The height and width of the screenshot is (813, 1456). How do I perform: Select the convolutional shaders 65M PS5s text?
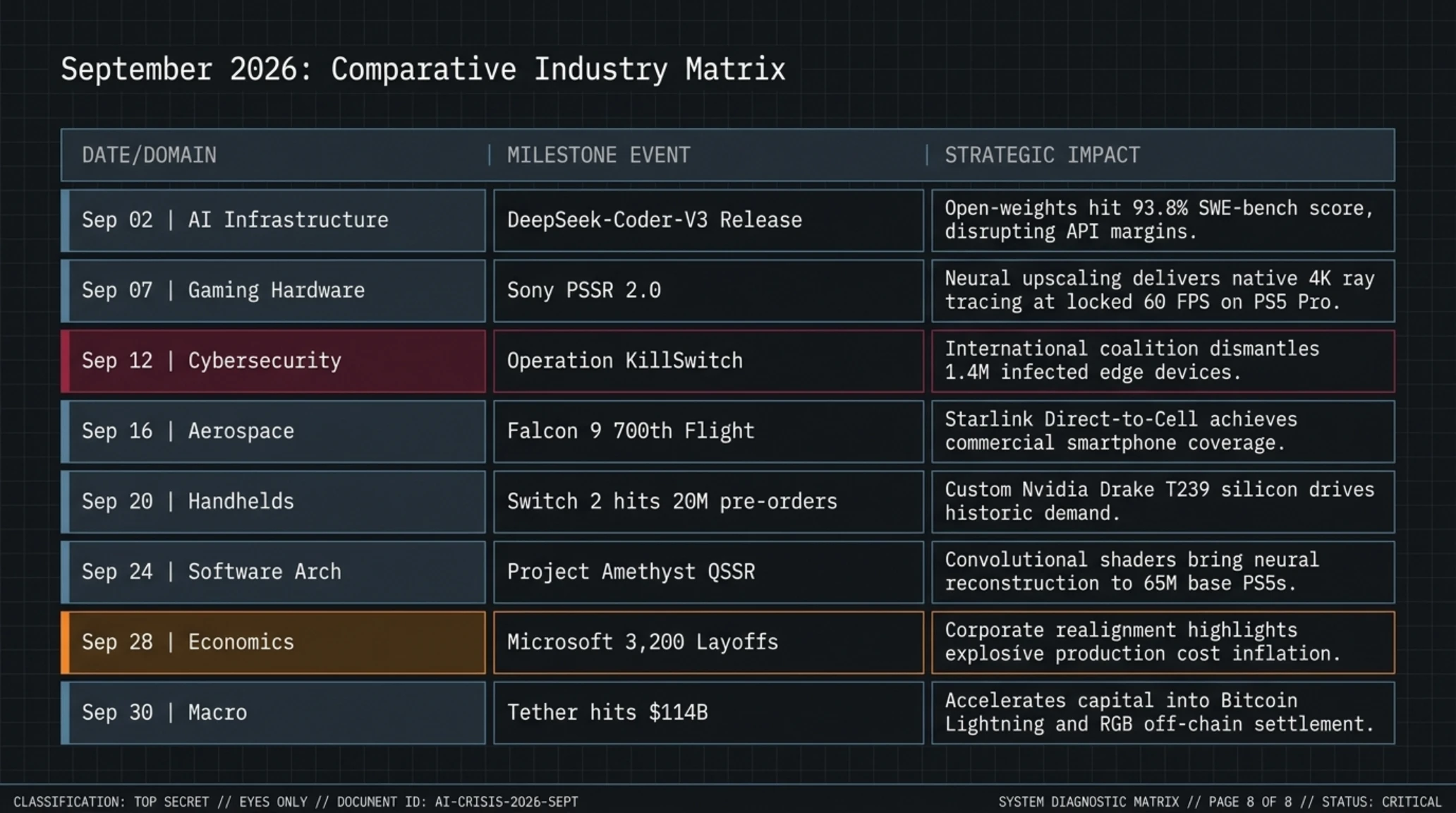1132,572
